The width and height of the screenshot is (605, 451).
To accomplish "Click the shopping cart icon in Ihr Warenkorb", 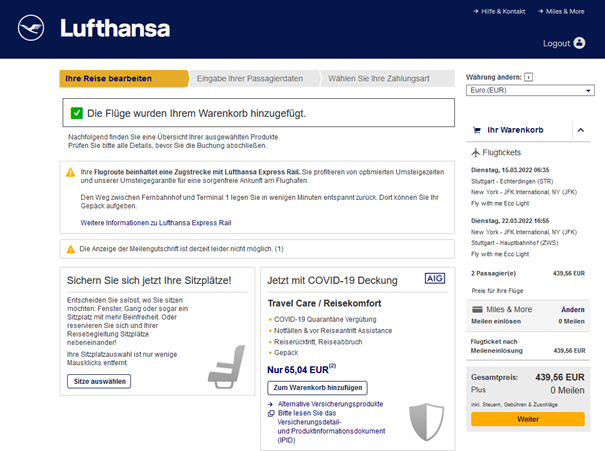I will pyautogui.click(x=477, y=130).
